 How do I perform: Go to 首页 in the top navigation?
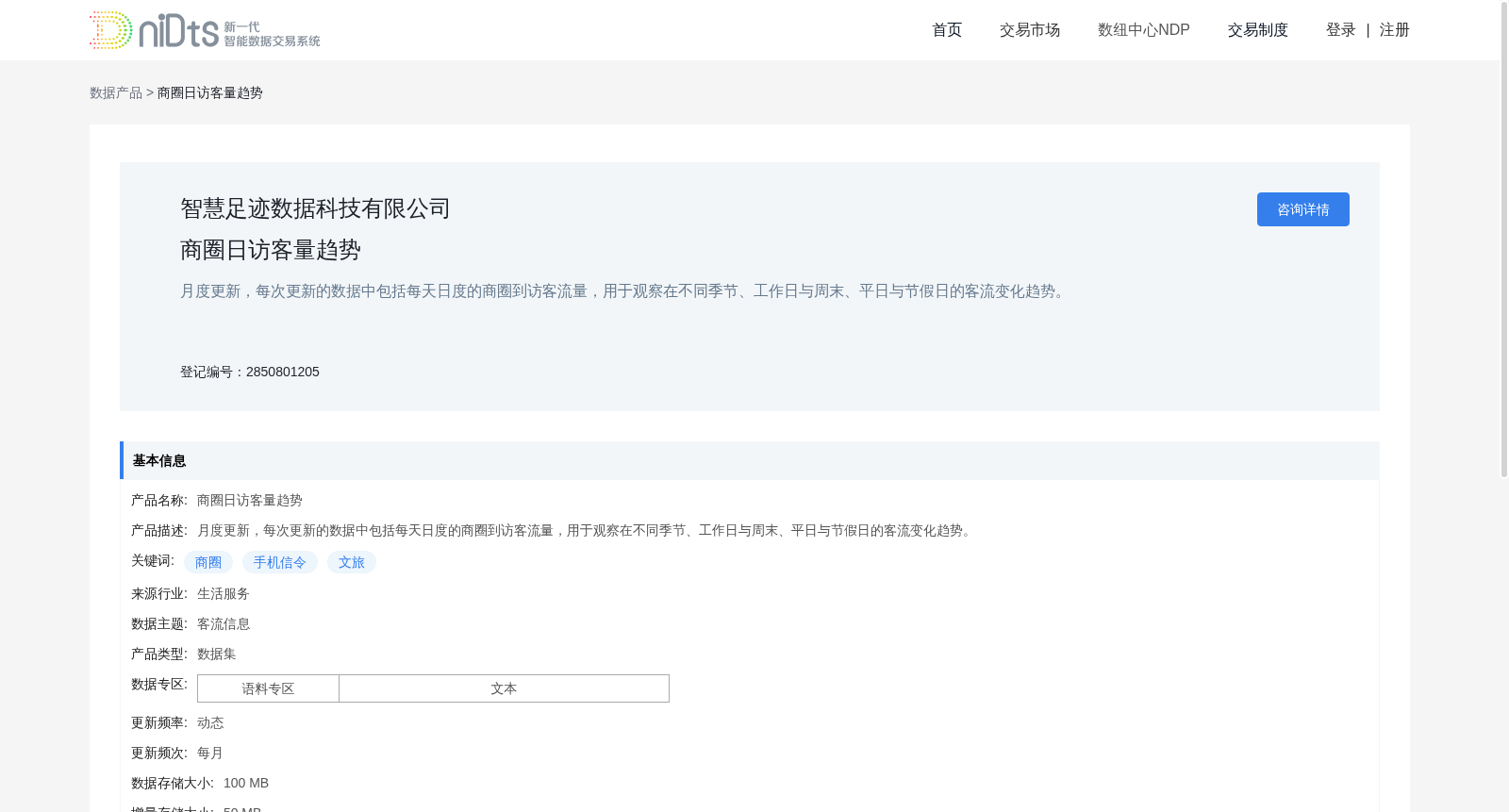click(x=947, y=30)
